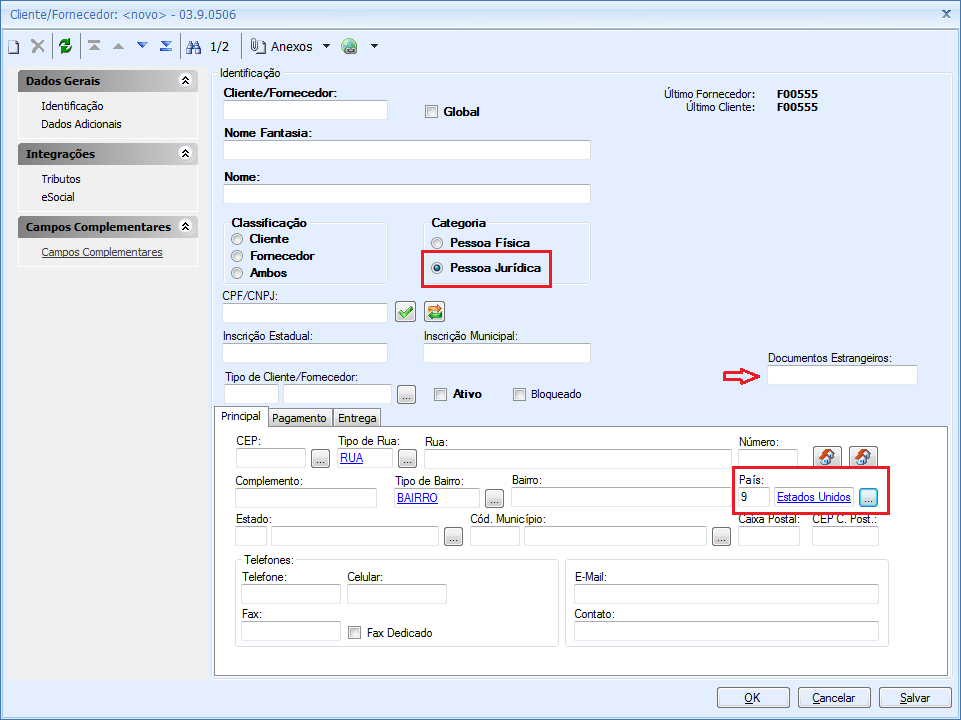Collapse the Dados Gerais section
Screen dimensions: 961x720
185,80
